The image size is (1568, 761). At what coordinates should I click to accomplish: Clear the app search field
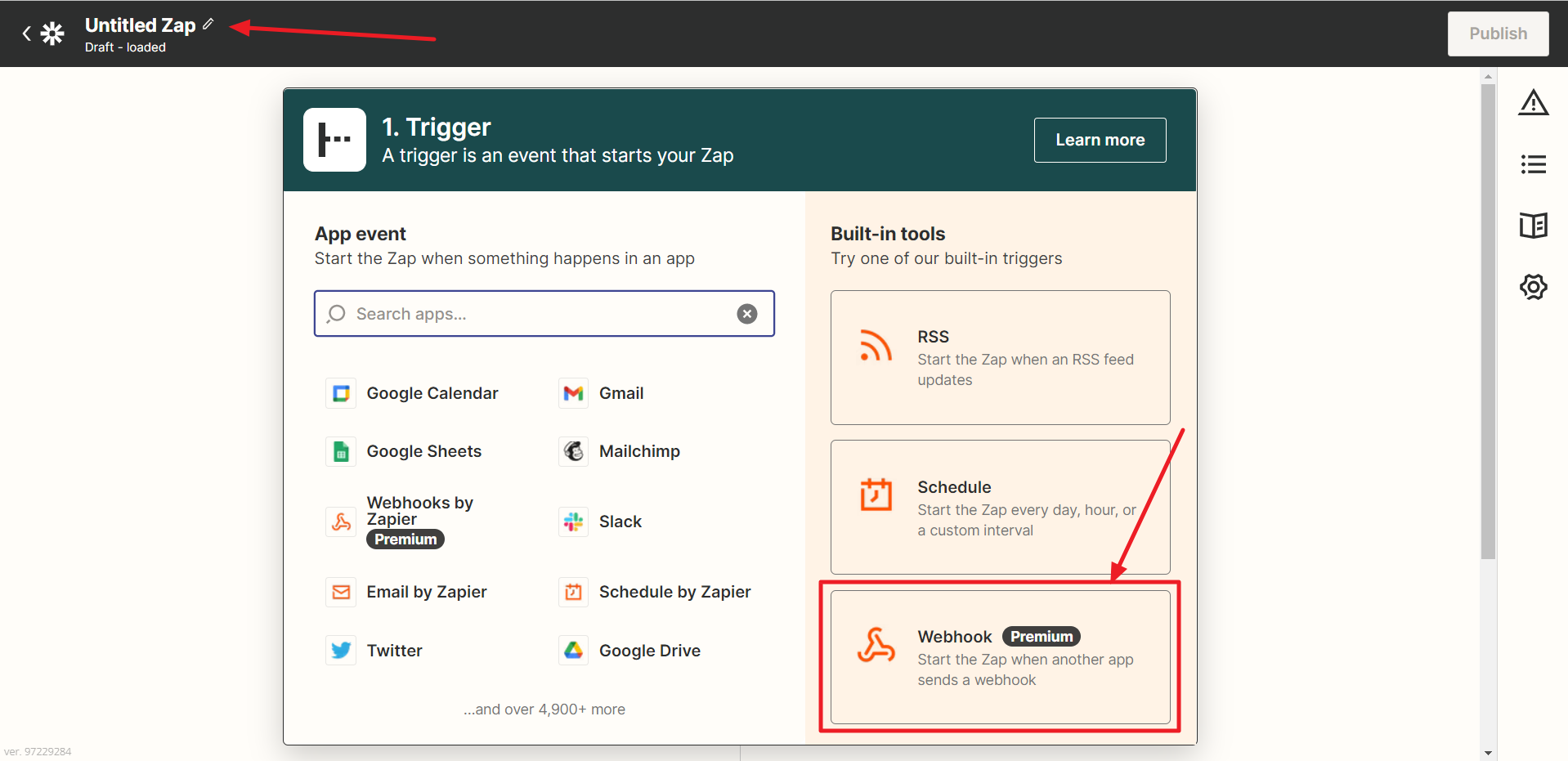(x=747, y=314)
